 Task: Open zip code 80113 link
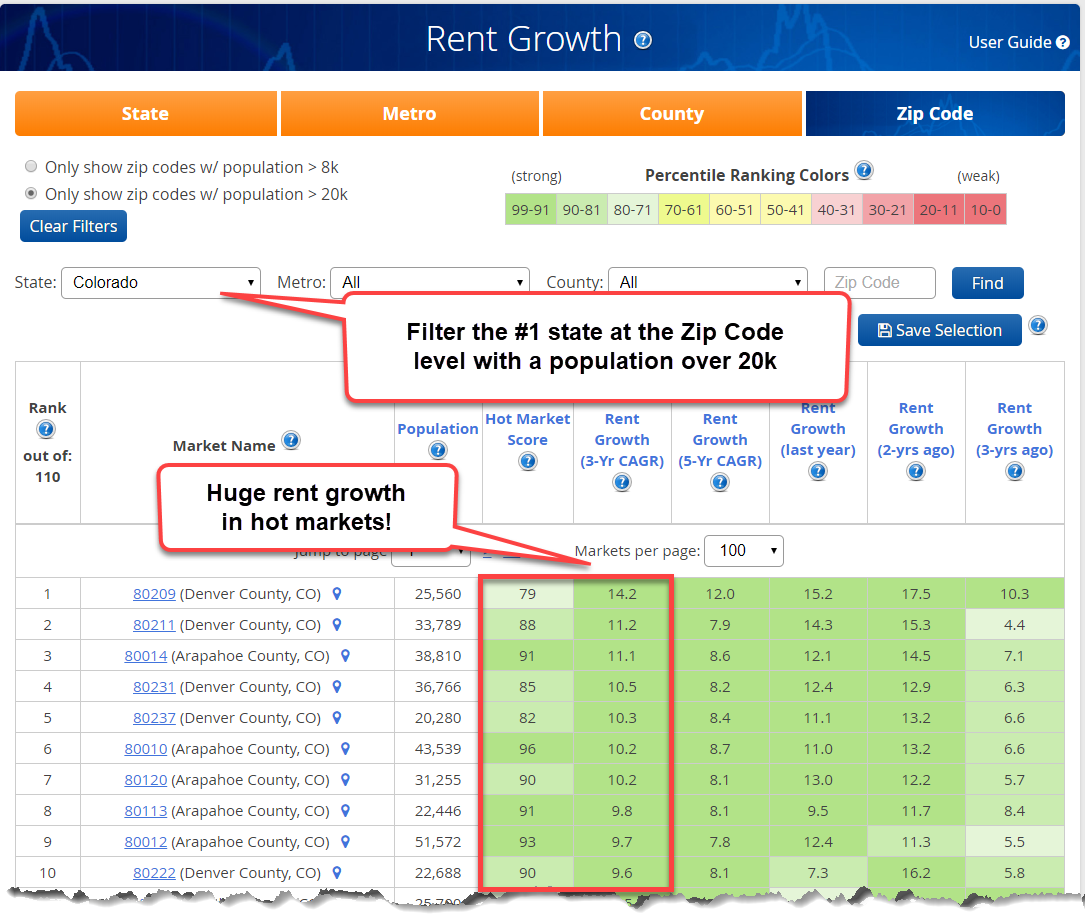click(145, 811)
